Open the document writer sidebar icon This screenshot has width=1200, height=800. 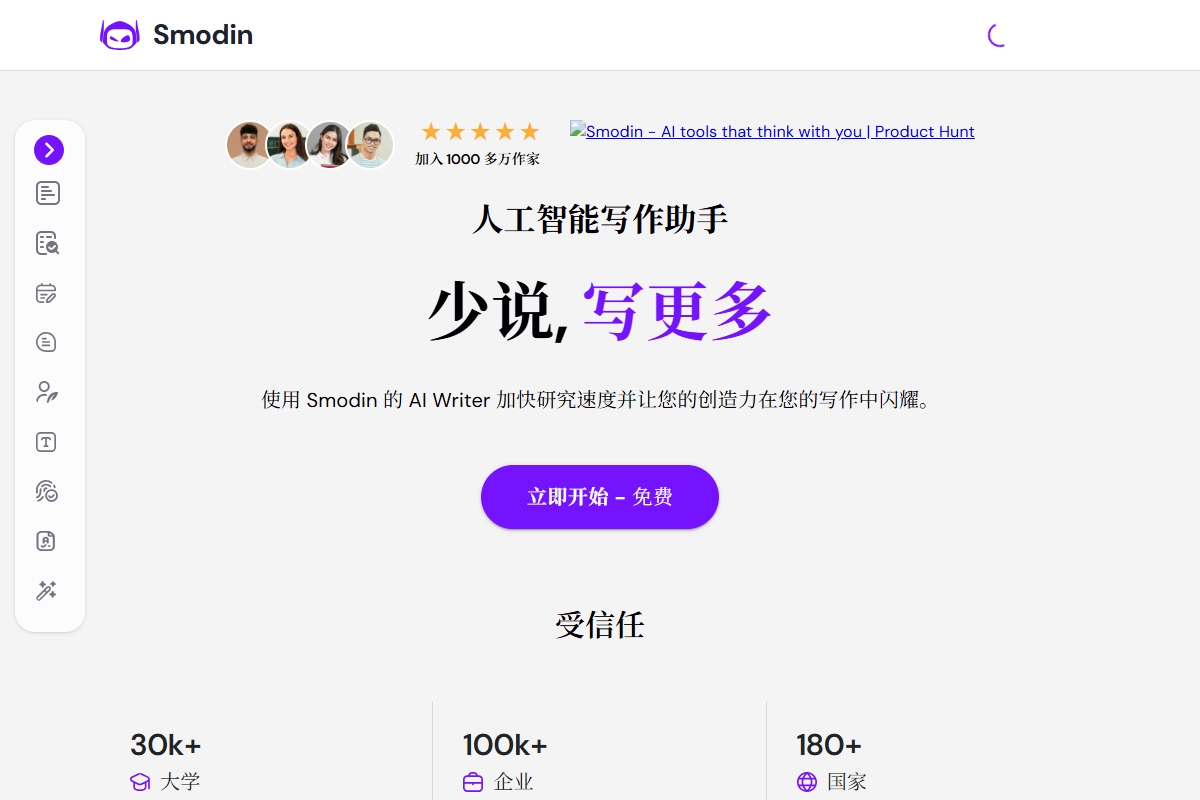coord(48,193)
